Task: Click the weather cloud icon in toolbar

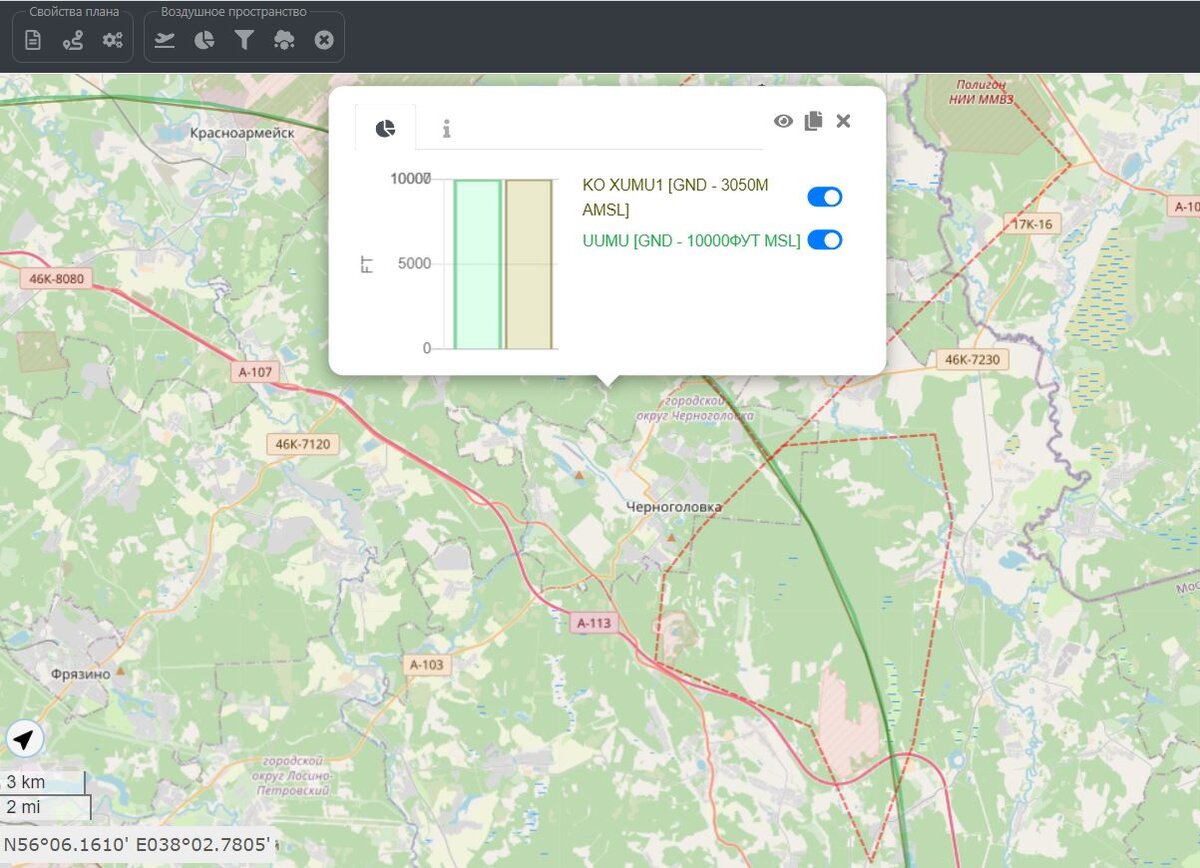Action: pyautogui.click(x=284, y=40)
